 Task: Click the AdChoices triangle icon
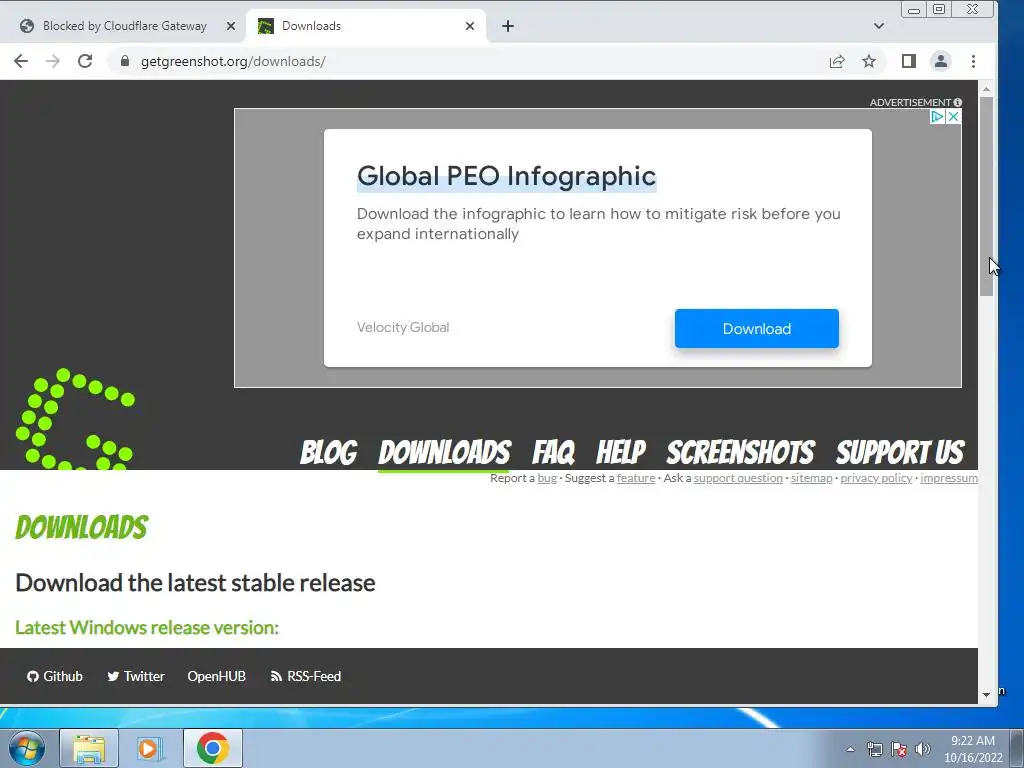click(x=937, y=117)
